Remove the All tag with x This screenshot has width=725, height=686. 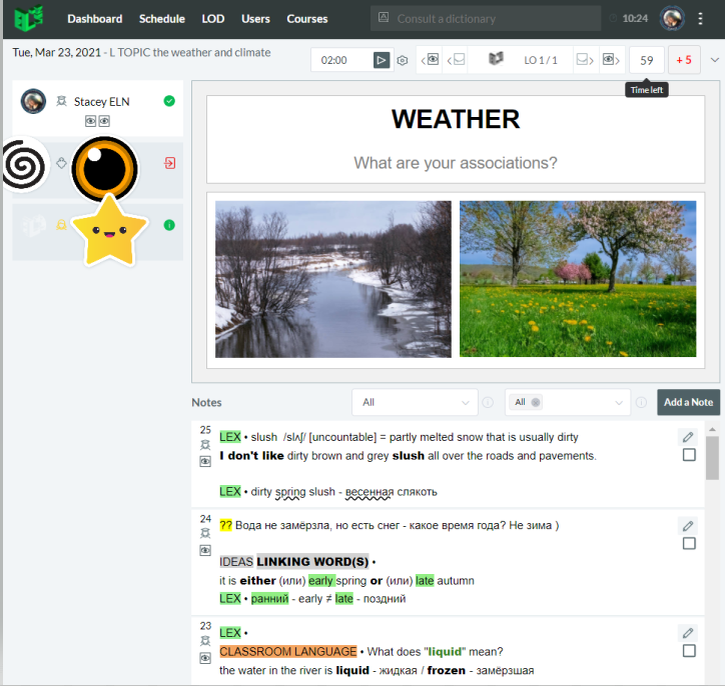535,402
